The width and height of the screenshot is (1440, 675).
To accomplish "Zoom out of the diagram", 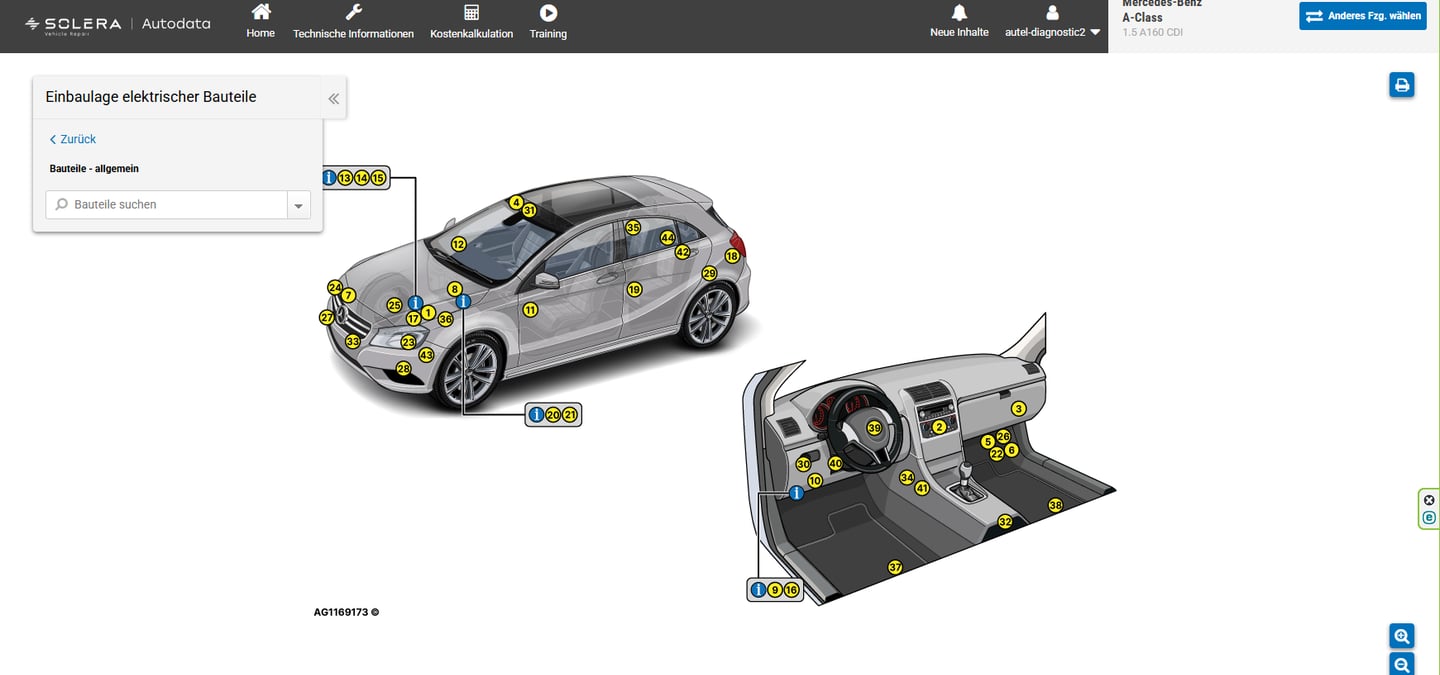I will point(1402,664).
